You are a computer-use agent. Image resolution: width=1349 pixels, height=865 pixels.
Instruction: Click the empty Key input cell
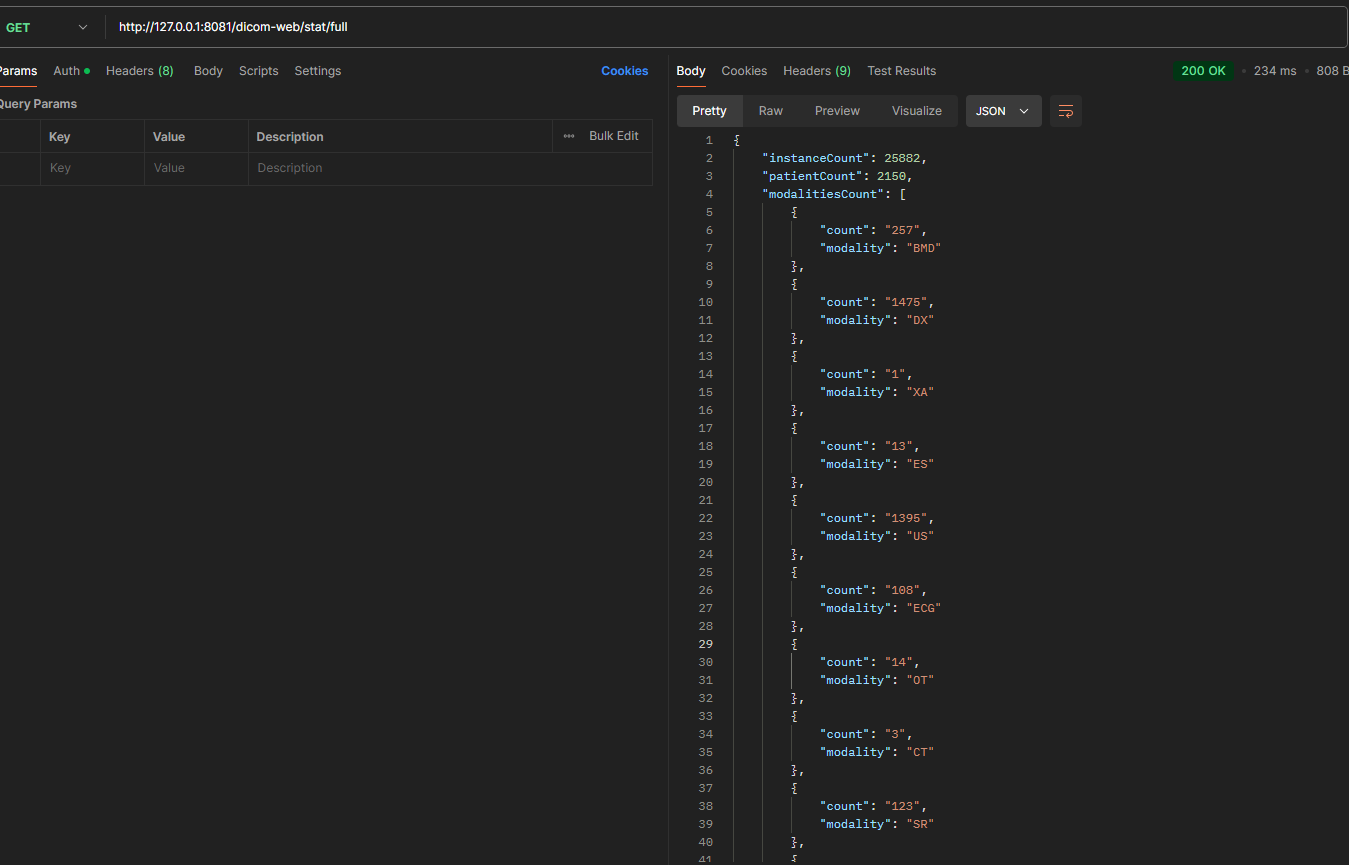tap(92, 168)
